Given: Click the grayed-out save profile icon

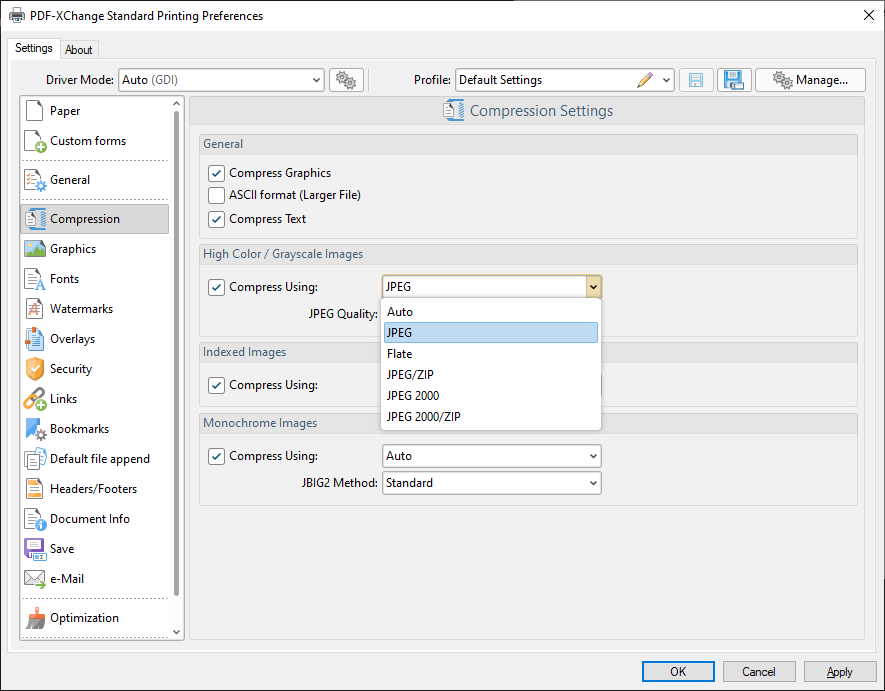Looking at the screenshot, I should [x=696, y=80].
